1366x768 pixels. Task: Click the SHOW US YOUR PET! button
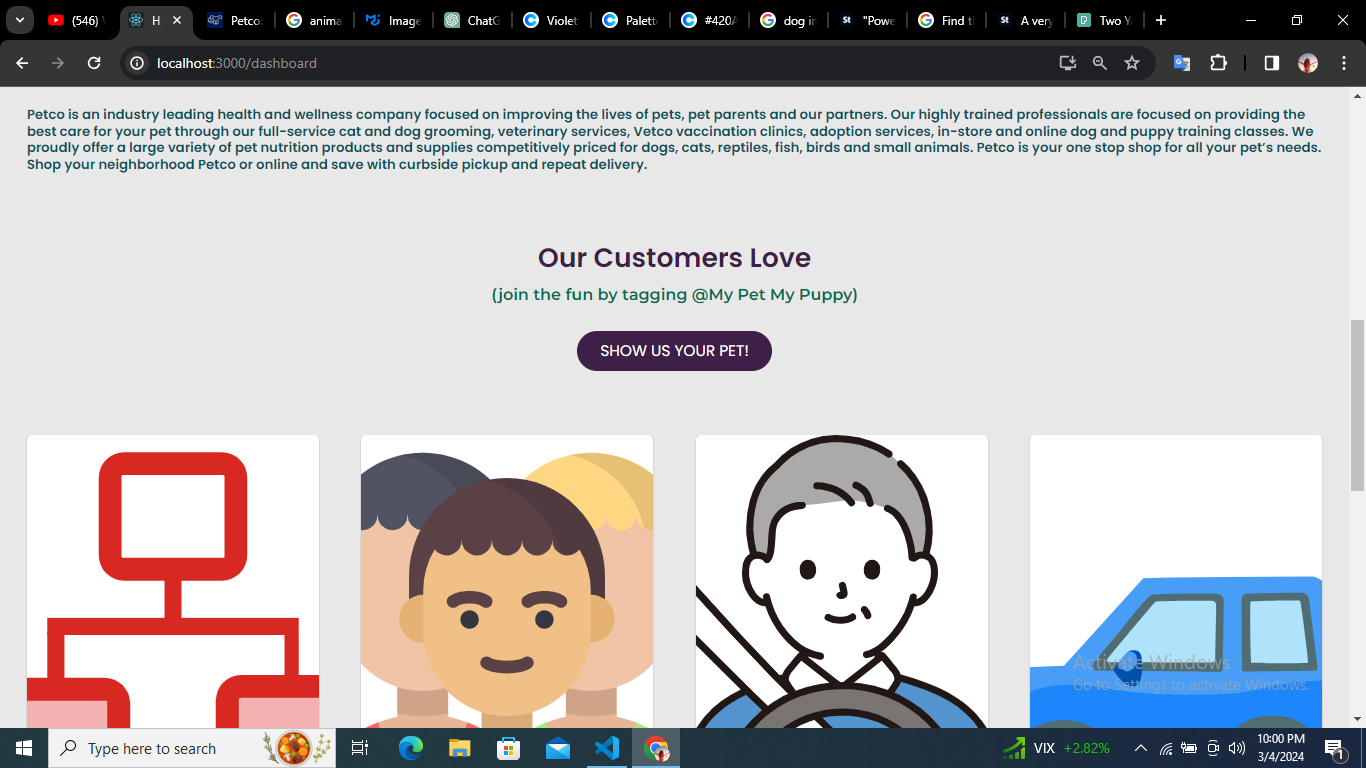[674, 351]
